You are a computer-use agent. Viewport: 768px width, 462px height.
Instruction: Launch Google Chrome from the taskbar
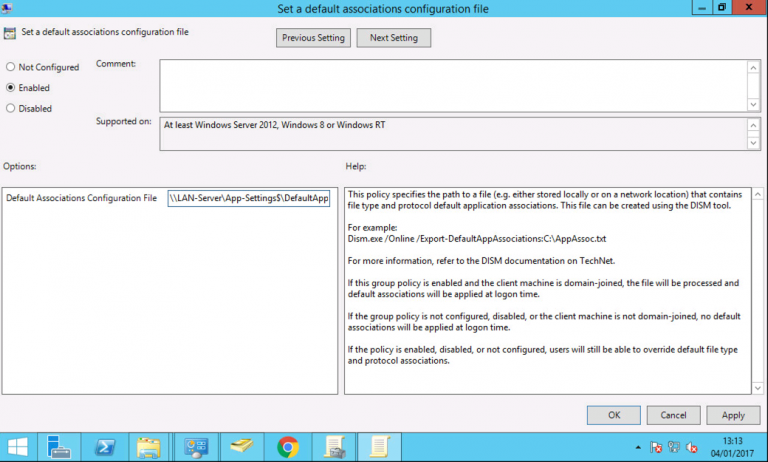coord(288,447)
